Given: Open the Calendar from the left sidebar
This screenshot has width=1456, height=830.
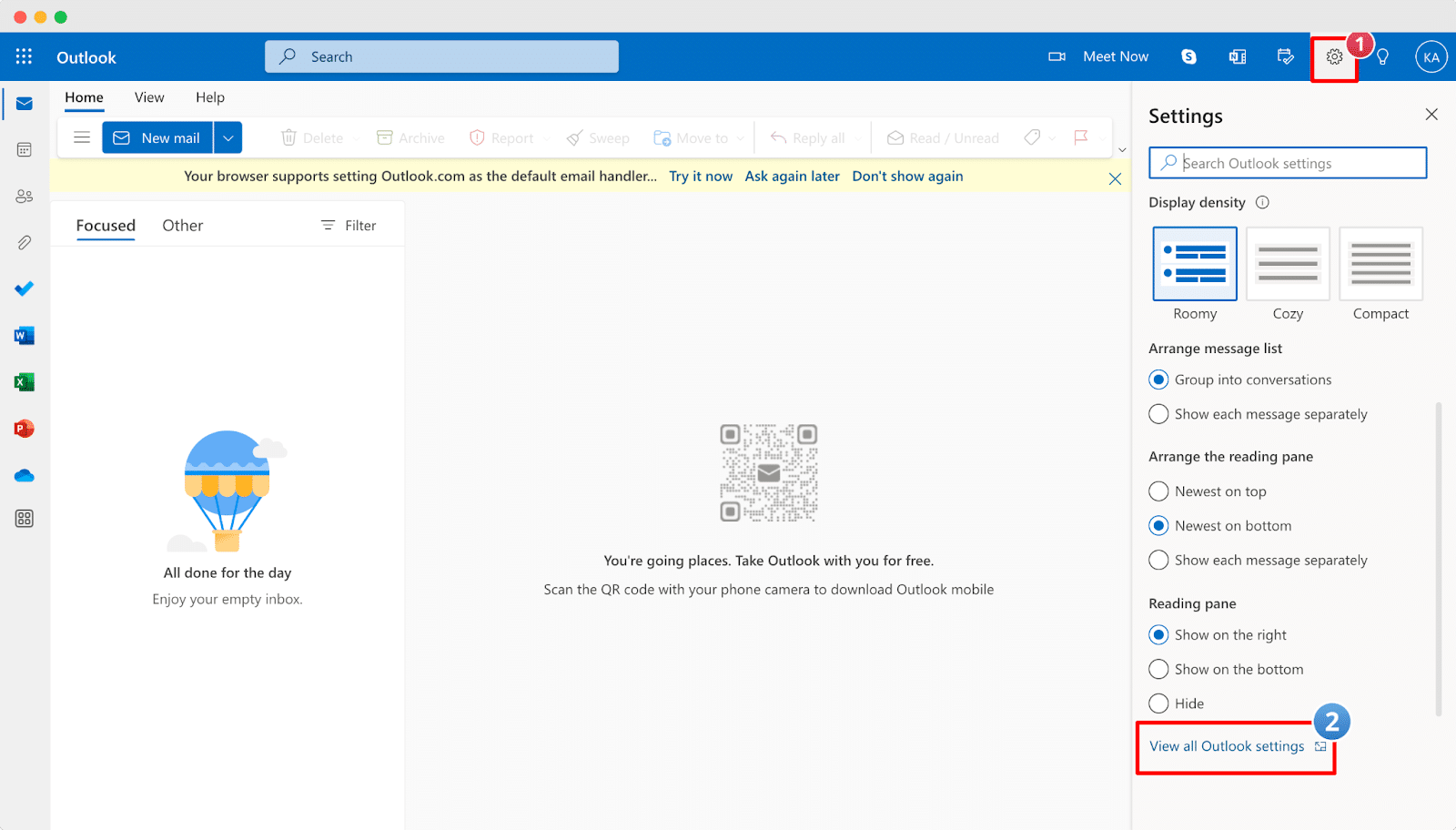Looking at the screenshot, I should [x=24, y=149].
